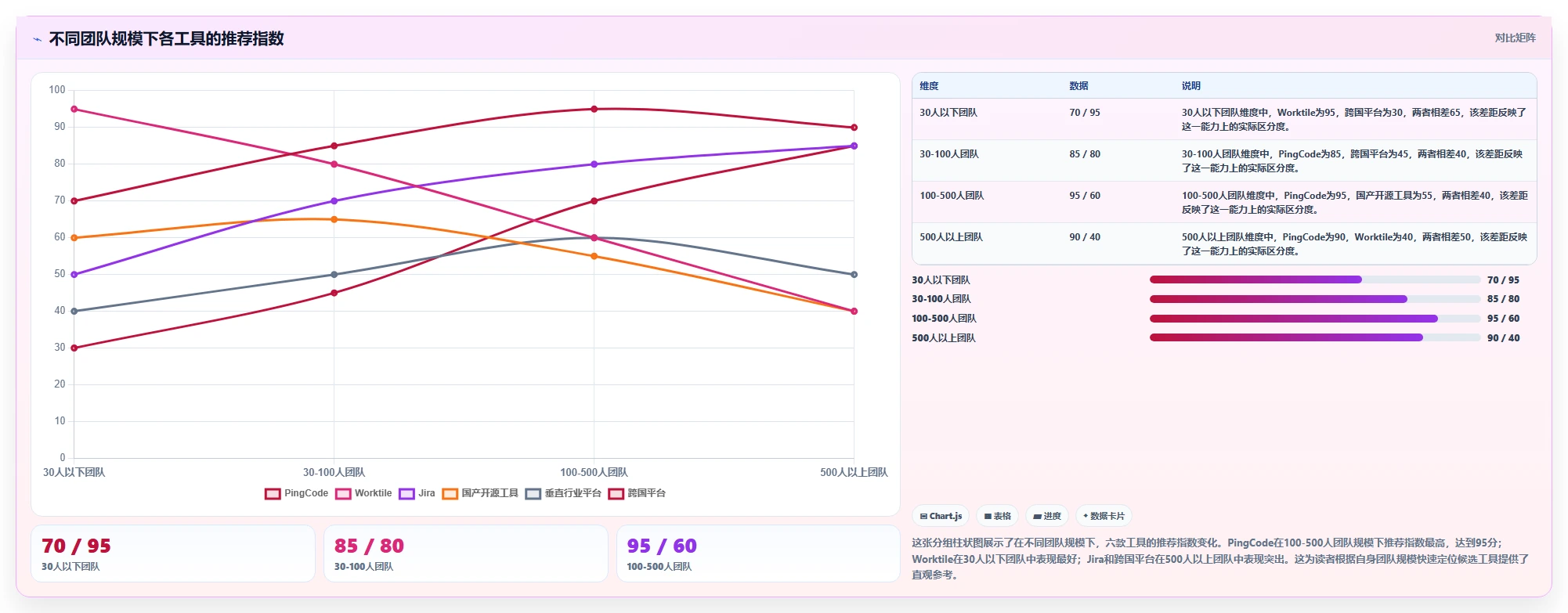
Task: Click the 对比矩阵 label in header
Action: coord(1515,38)
